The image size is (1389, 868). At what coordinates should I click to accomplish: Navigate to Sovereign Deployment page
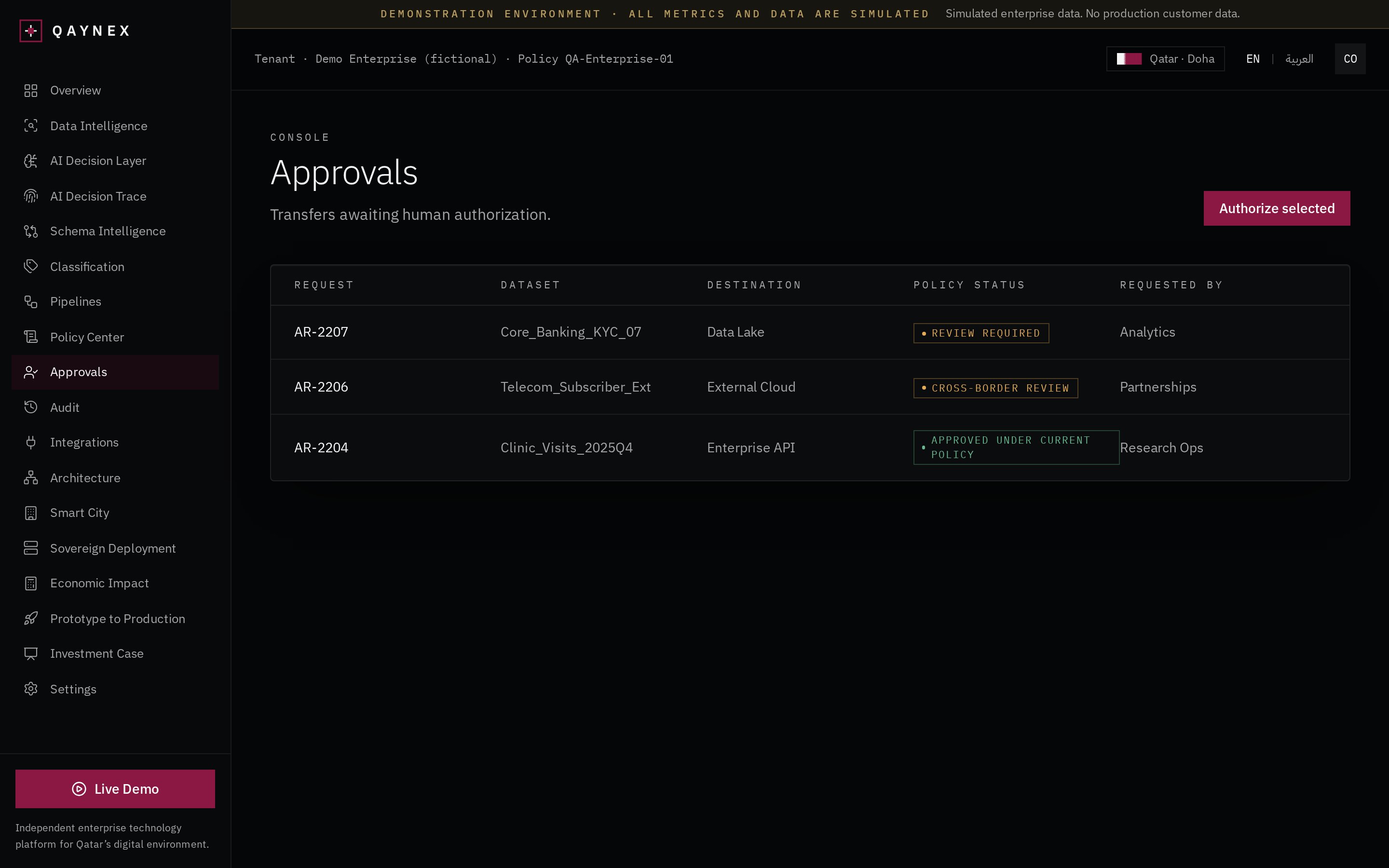click(x=115, y=548)
